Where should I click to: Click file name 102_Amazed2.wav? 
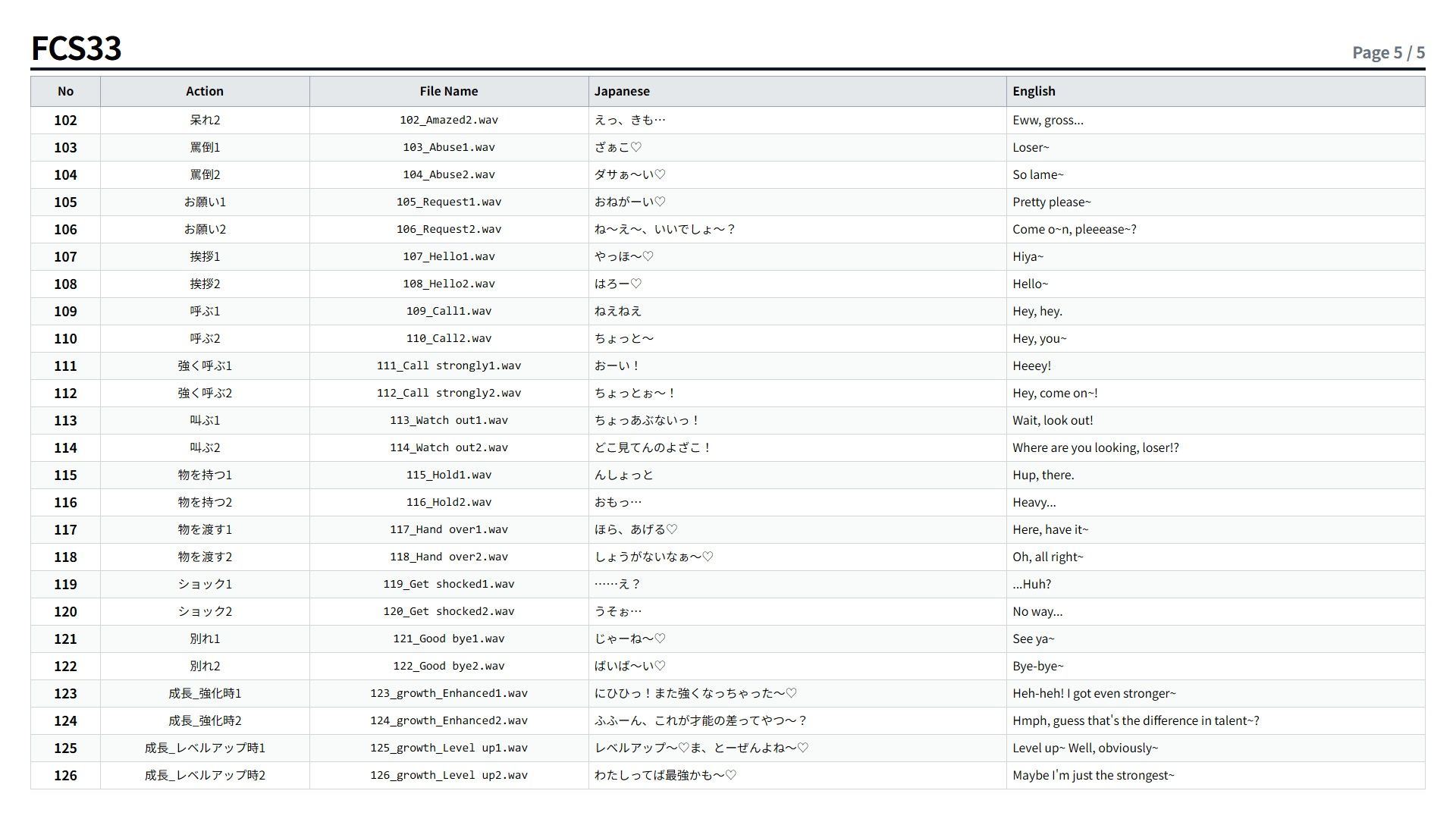point(449,120)
